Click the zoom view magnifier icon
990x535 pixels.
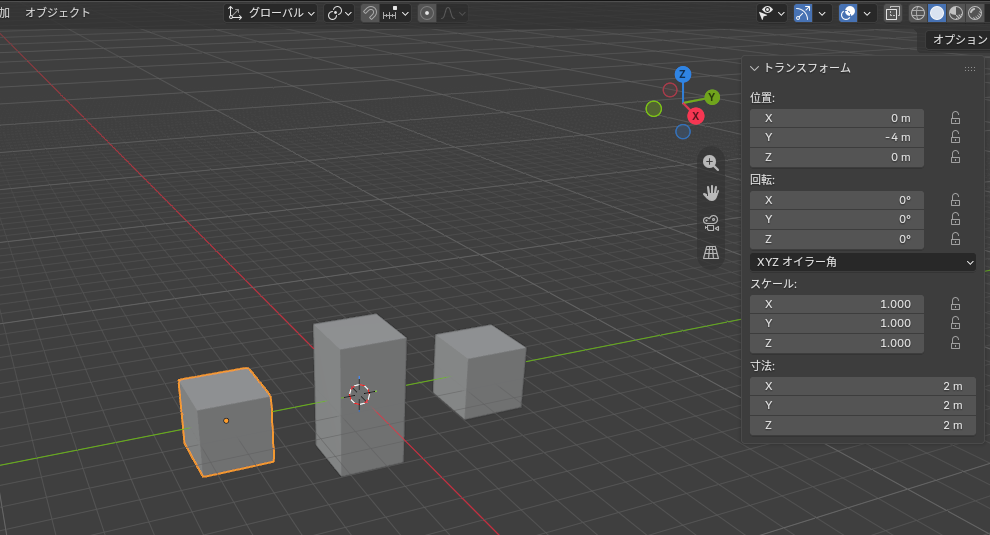pyautogui.click(x=711, y=162)
